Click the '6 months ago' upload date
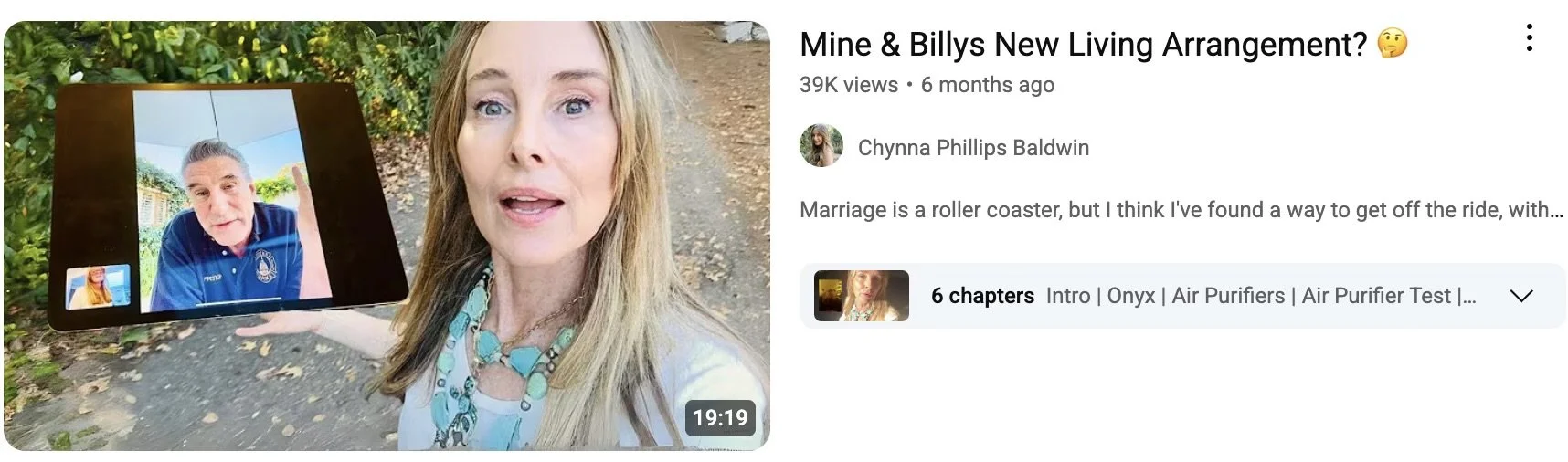This screenshot has width=1568, height=462. [988, 85]
